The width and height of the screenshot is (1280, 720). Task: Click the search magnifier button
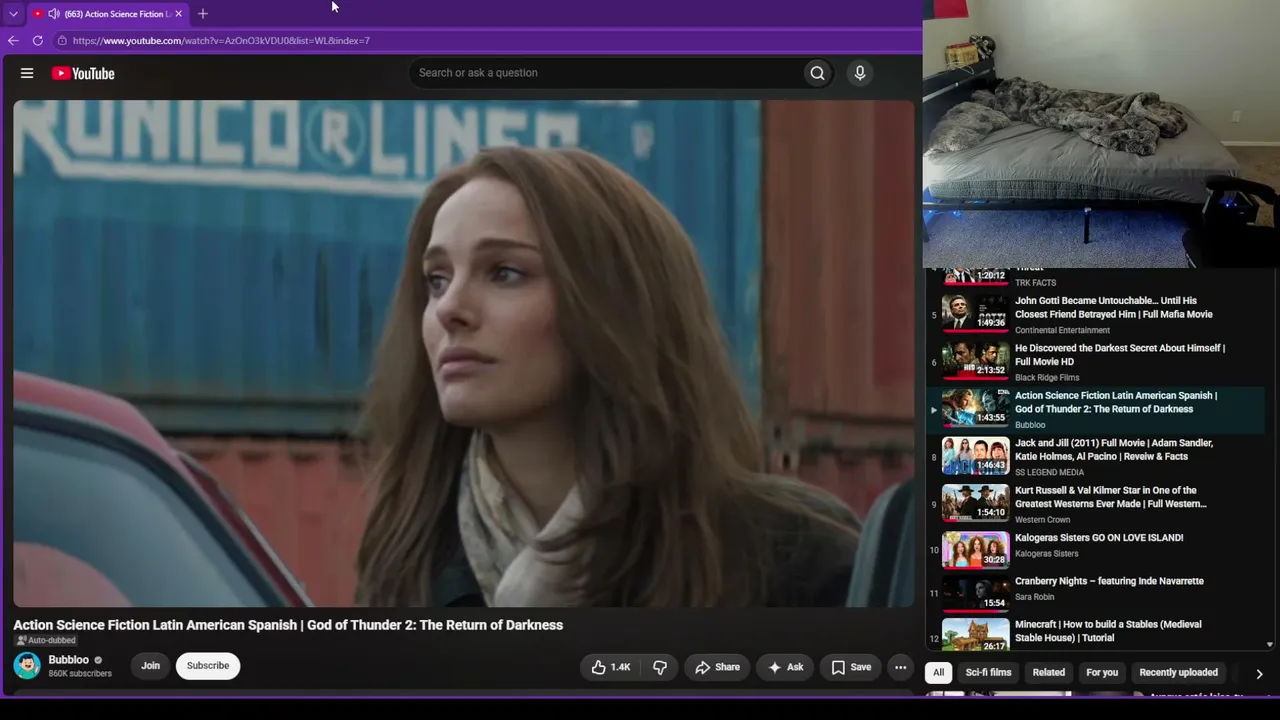(x=817, y=73)
